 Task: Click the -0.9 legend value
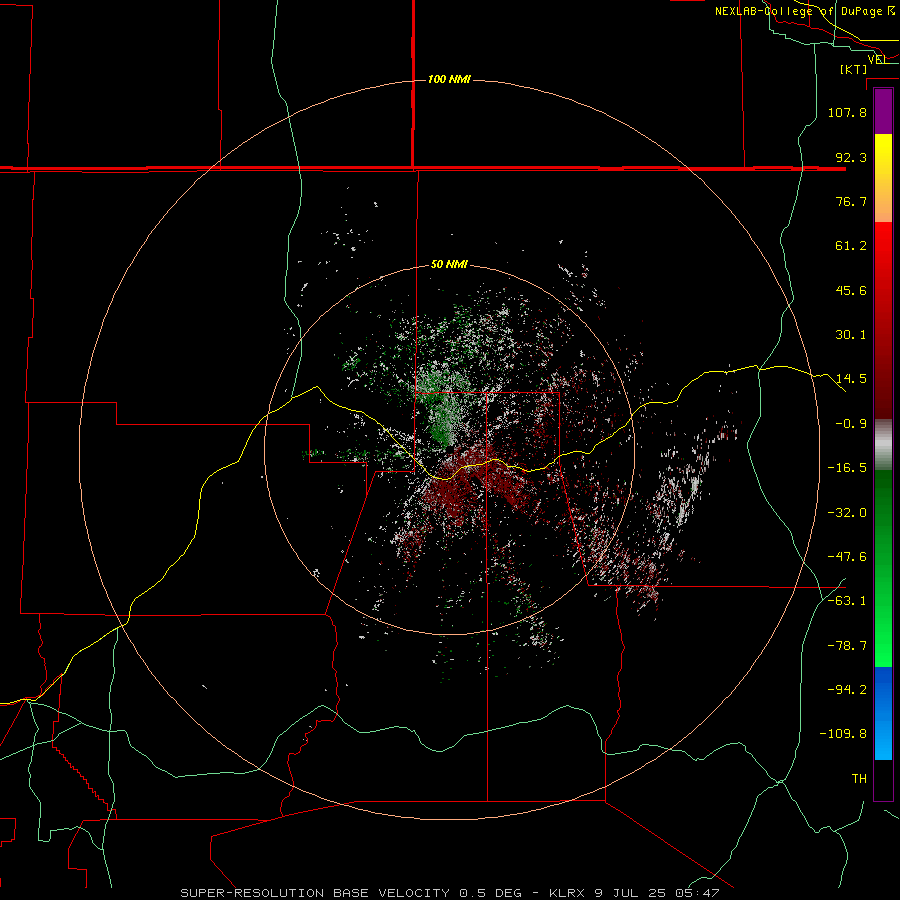point(851,424)
